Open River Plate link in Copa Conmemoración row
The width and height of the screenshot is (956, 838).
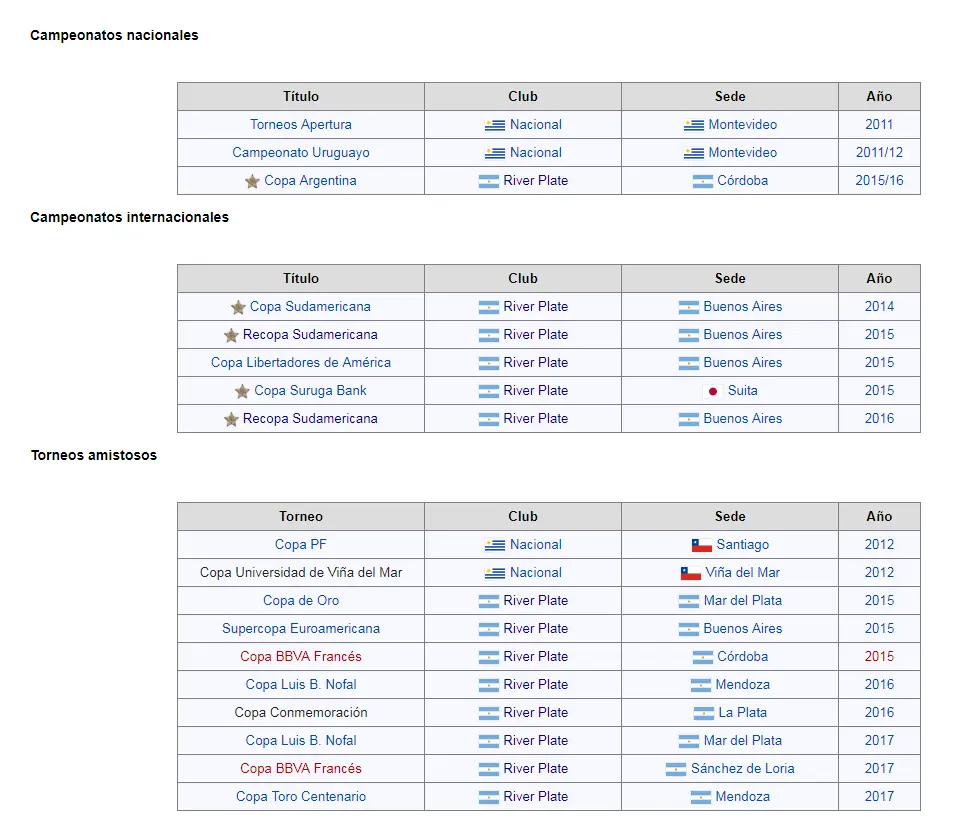(535, 712)
